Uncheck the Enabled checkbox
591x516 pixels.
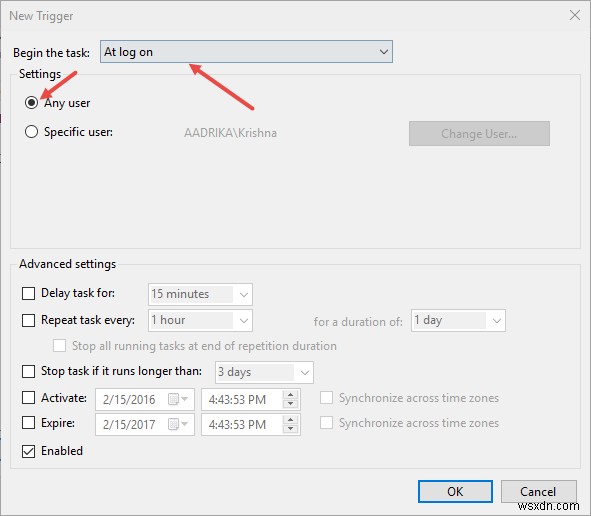pos(28,451)
